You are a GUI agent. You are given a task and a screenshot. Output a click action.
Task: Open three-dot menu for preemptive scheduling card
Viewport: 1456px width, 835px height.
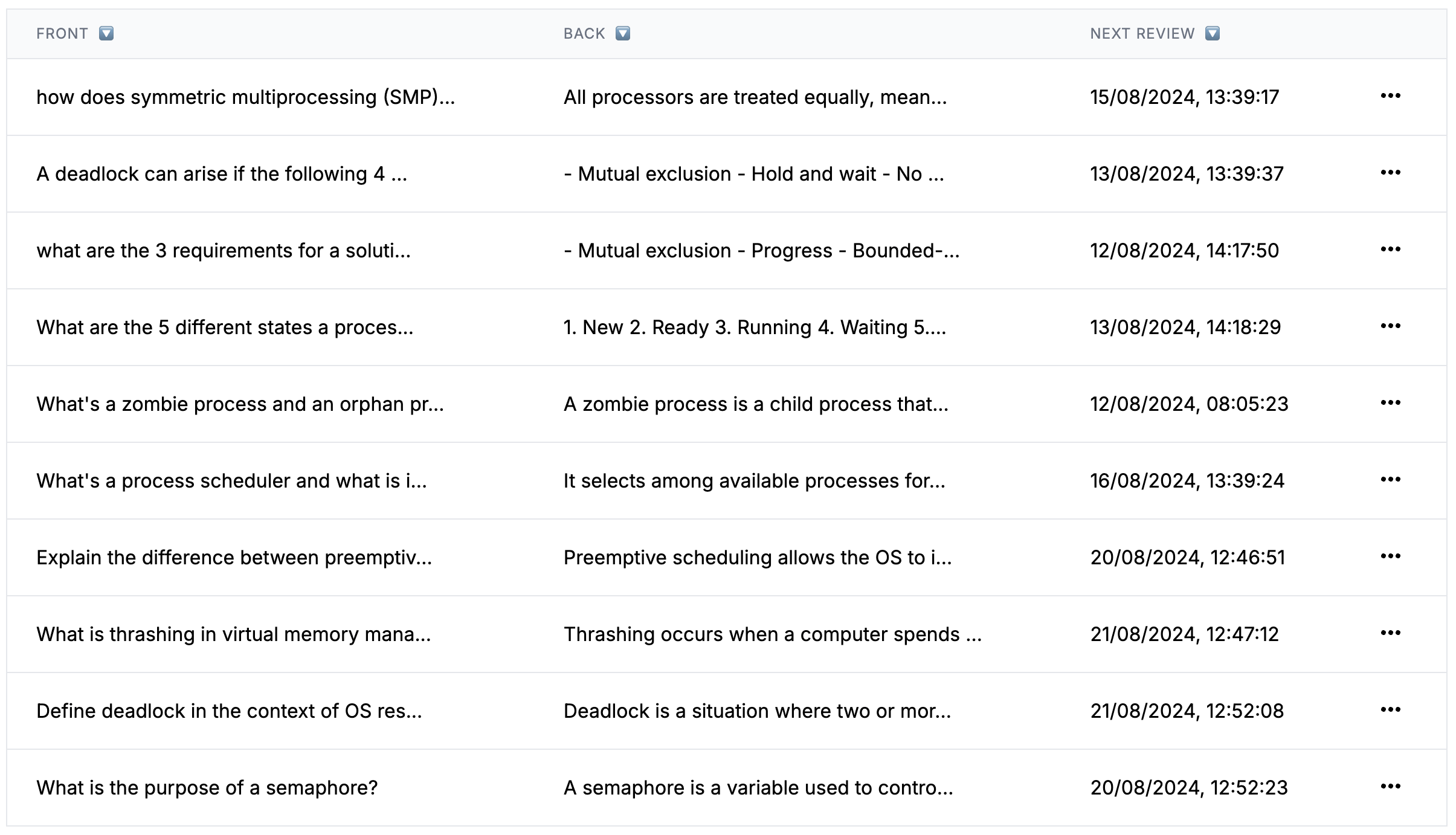[x=1390, y=556]
